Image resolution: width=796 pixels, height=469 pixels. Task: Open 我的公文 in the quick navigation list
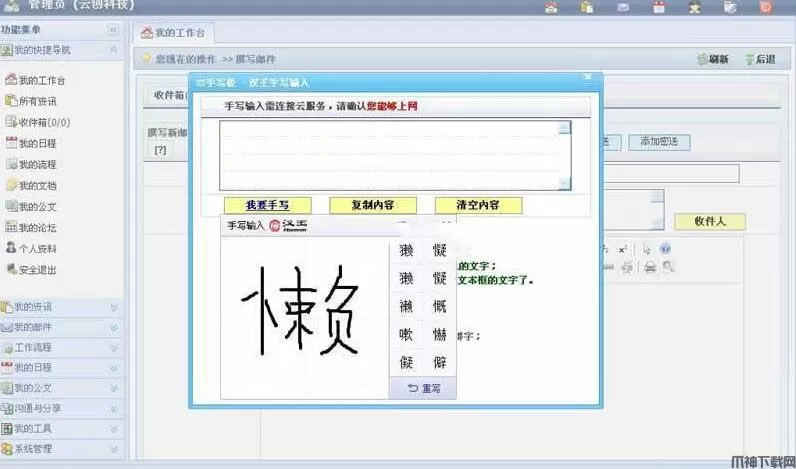30,207
